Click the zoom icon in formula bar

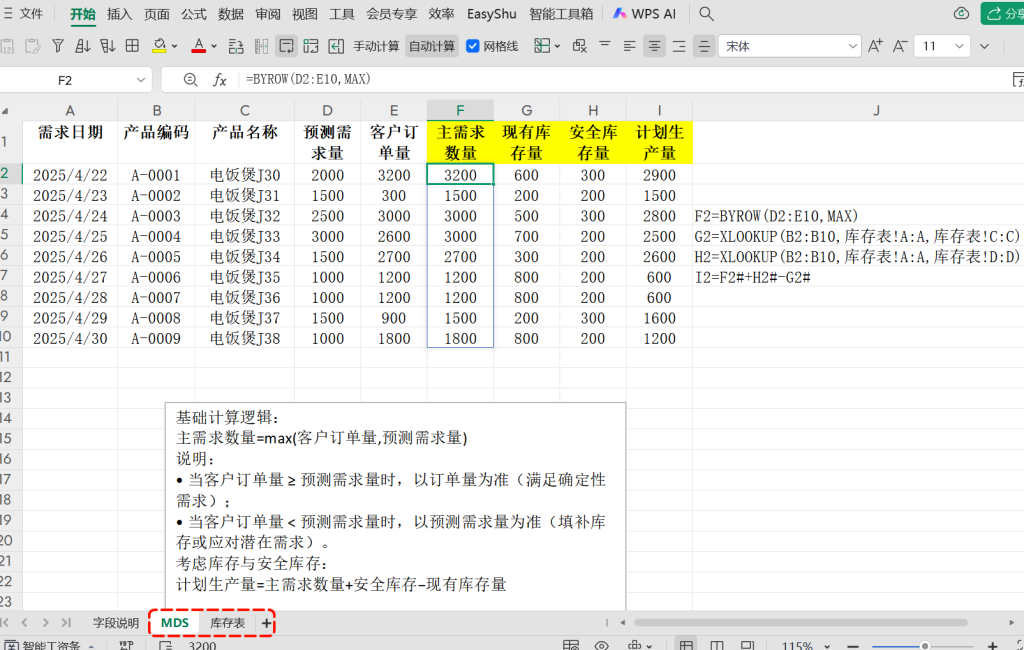(190, 80)
